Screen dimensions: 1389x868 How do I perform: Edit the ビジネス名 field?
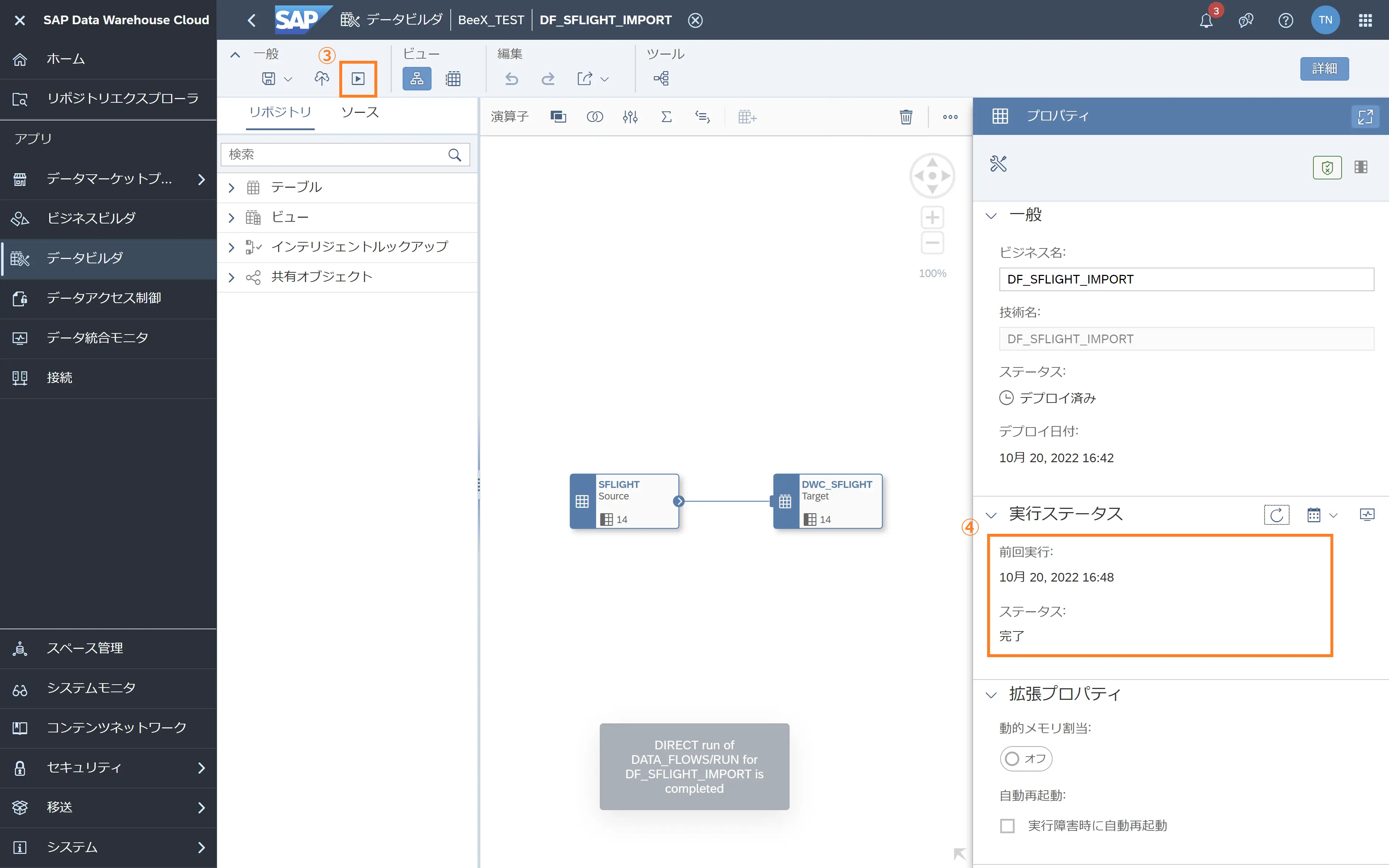pos(1186,280)
